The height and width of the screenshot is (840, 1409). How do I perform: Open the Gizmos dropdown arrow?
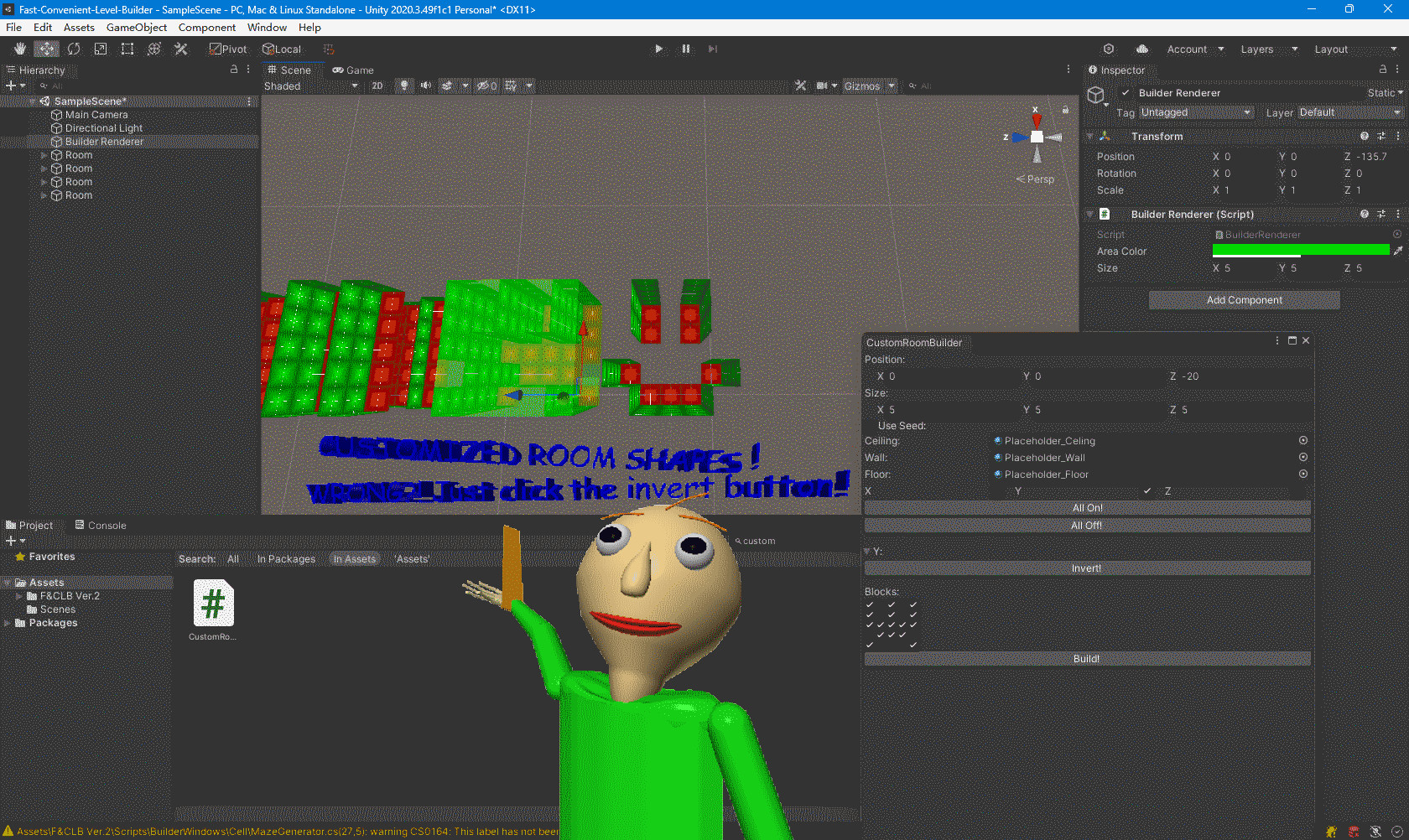tap(892, 86)
